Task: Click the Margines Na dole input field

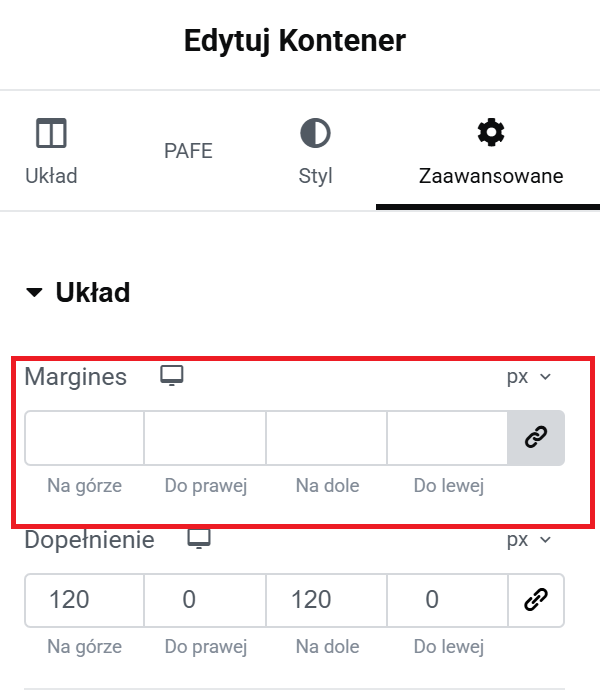Action: coord(327,438)
